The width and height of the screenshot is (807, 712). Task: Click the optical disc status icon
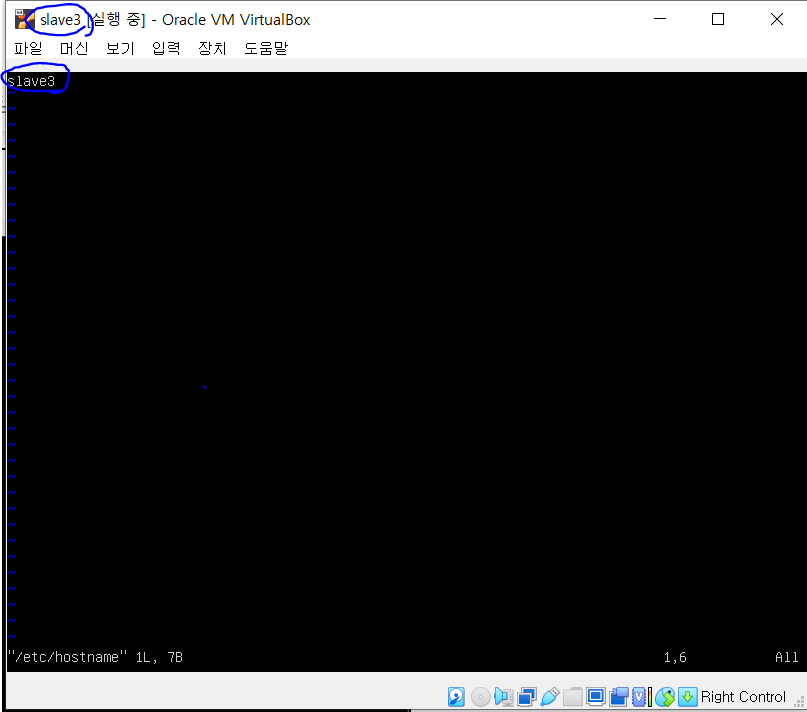[481, 697]
